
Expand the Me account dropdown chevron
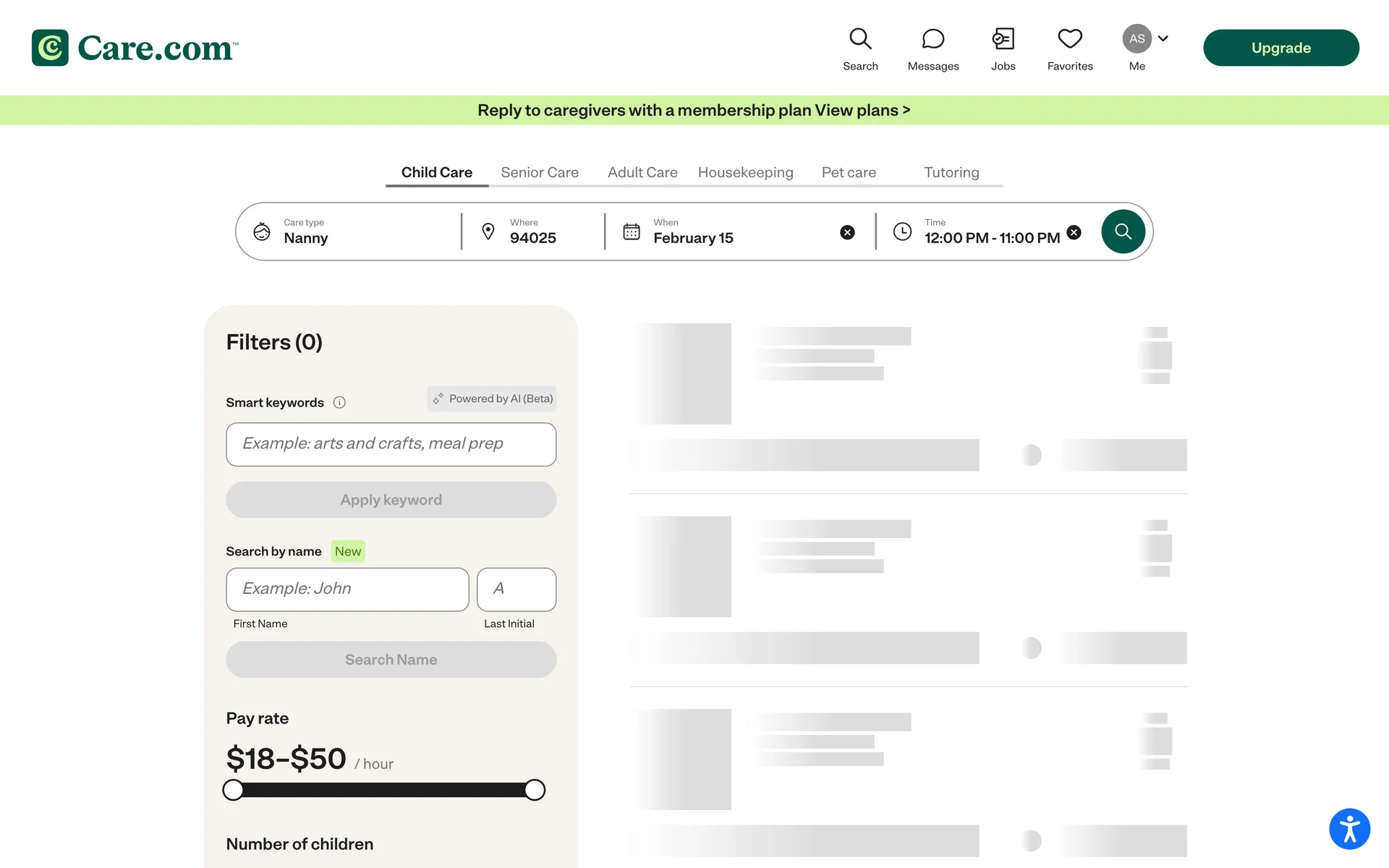tap(1163, 39)
